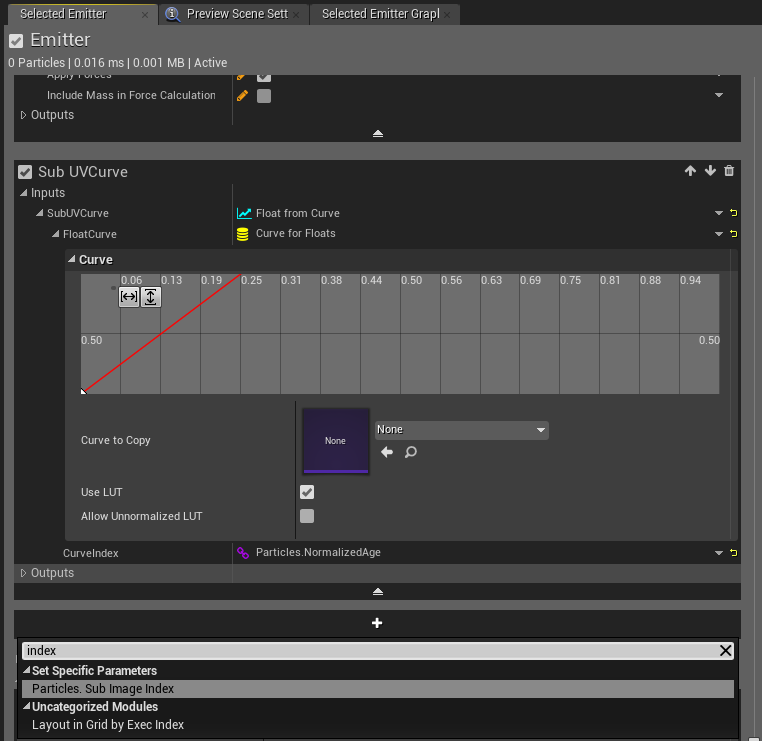This screenshot has width=762, height=741.
Task: Click the Particles.NormalizedAge link icon
Action: (243, 553)
